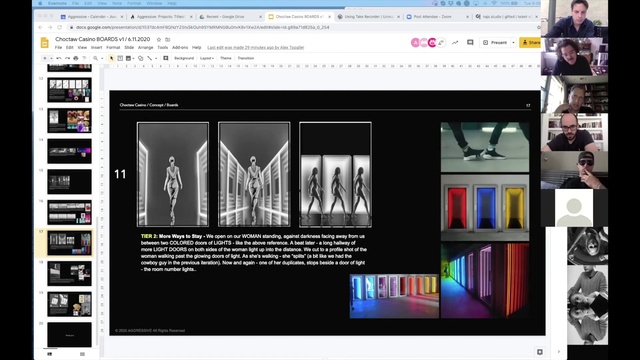Click the Transition button
Viewport: 640px width, 360px height.
(246, 58)
